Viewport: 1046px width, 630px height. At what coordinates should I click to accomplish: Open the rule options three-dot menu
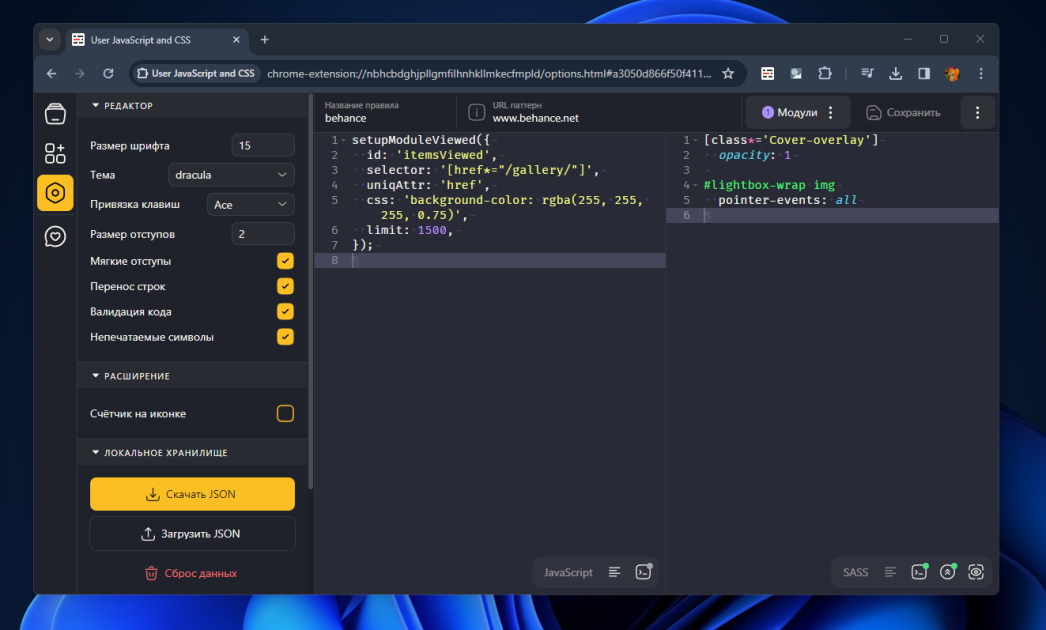(977, 113)
